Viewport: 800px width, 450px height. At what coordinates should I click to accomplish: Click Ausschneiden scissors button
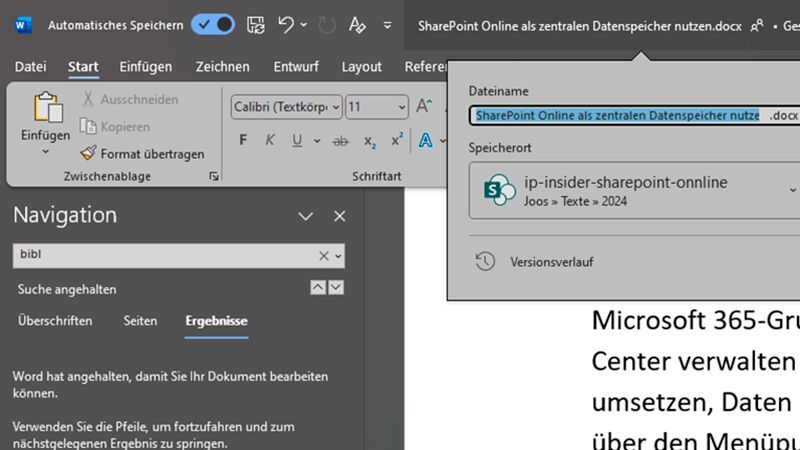click(x=131, y=99)
